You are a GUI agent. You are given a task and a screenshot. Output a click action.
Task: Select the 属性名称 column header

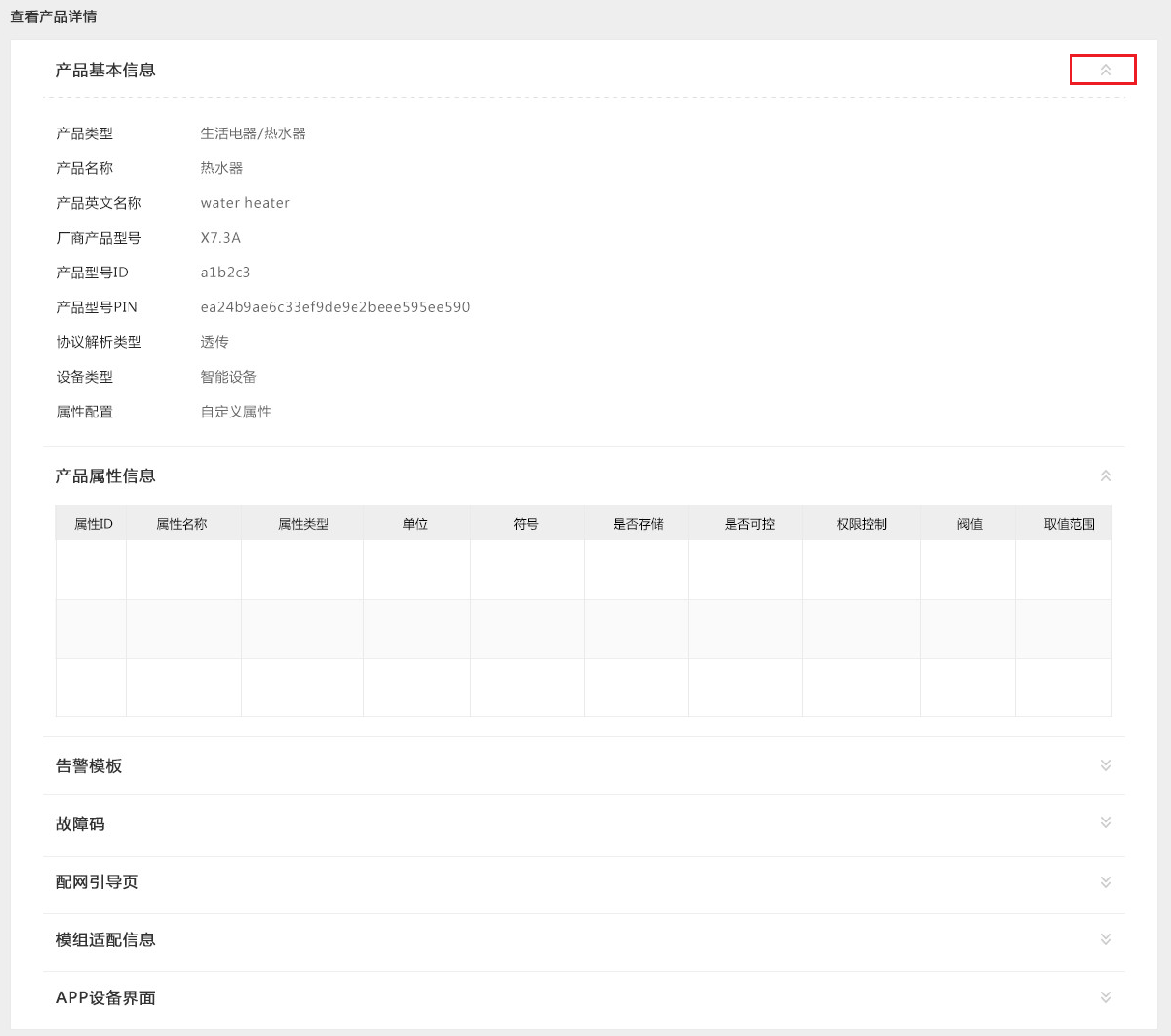[182, 524]
